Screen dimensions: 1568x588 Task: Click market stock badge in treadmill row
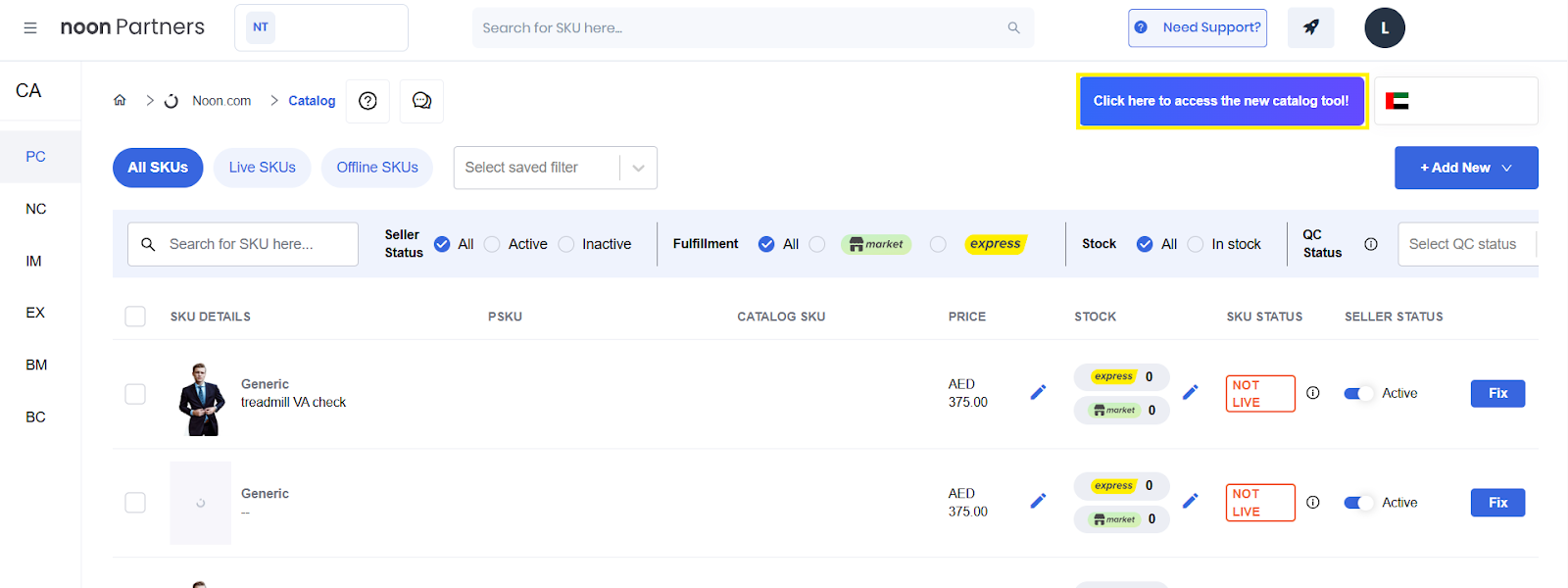pos(1121,411)
